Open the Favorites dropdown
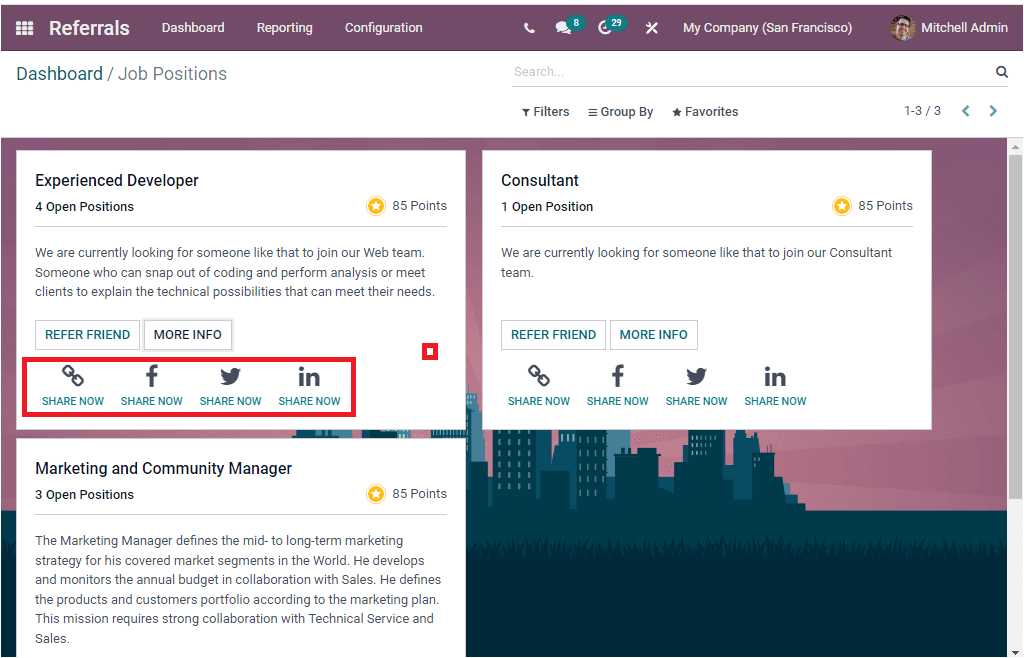1024x658 pixels. pos(704,111)
